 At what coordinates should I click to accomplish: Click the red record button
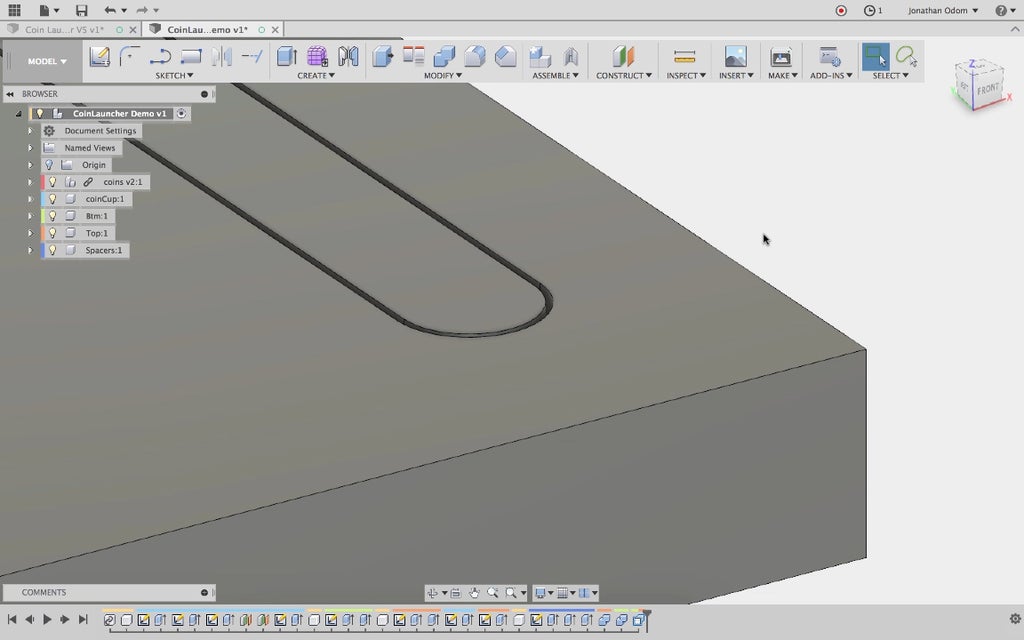841,10
